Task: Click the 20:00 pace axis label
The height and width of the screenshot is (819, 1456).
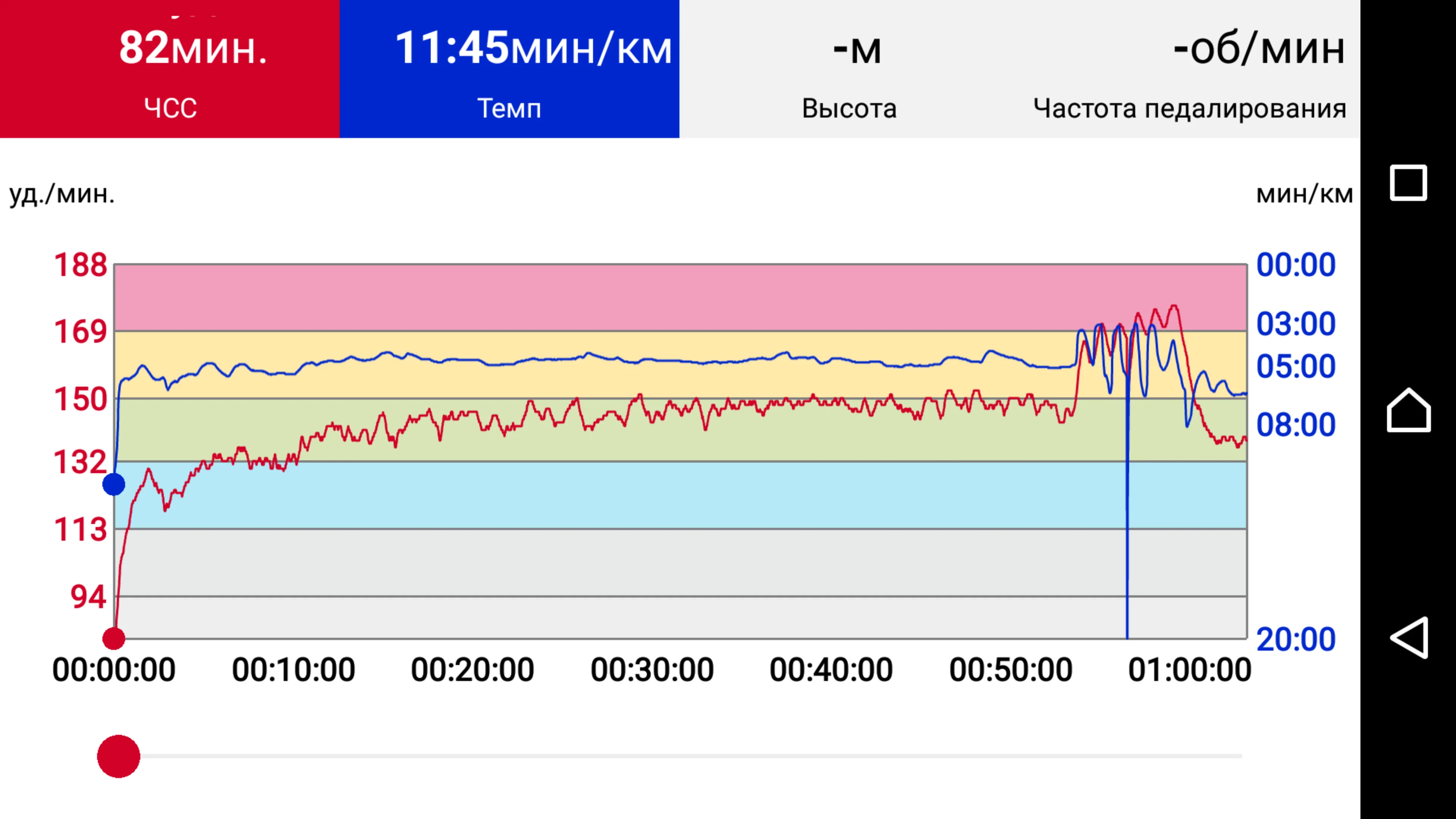Action: coord(1296,639)
